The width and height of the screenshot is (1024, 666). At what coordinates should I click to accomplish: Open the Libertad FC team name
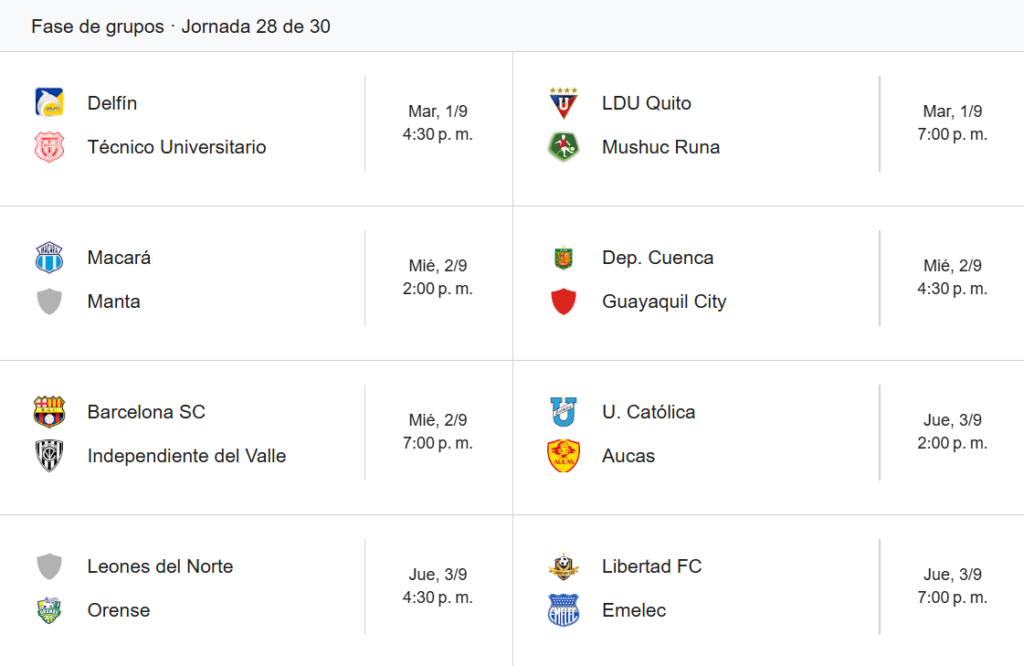652,566
